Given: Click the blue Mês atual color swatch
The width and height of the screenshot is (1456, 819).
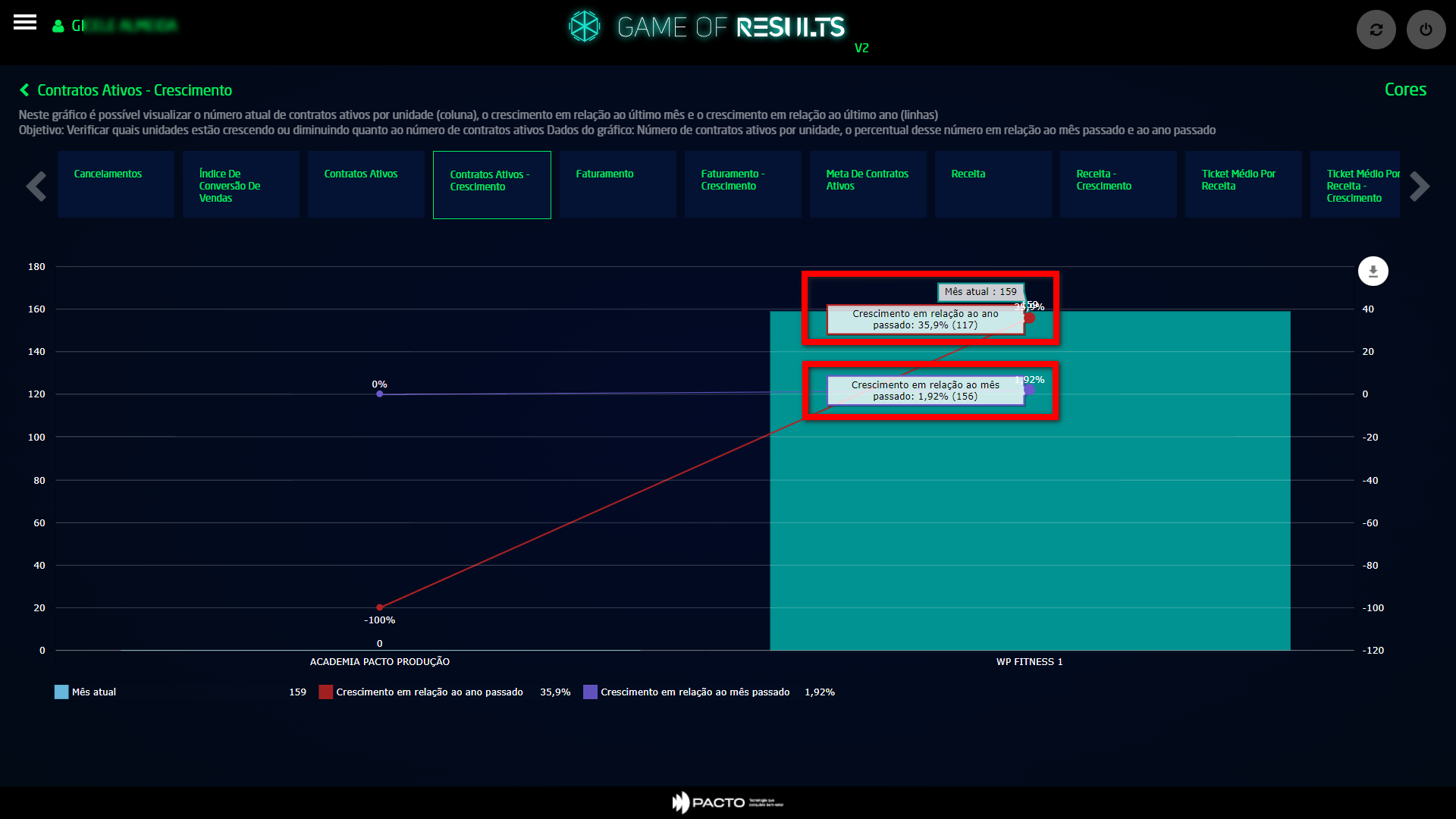Looking at the screenshot, I should (x=61, y=692).
